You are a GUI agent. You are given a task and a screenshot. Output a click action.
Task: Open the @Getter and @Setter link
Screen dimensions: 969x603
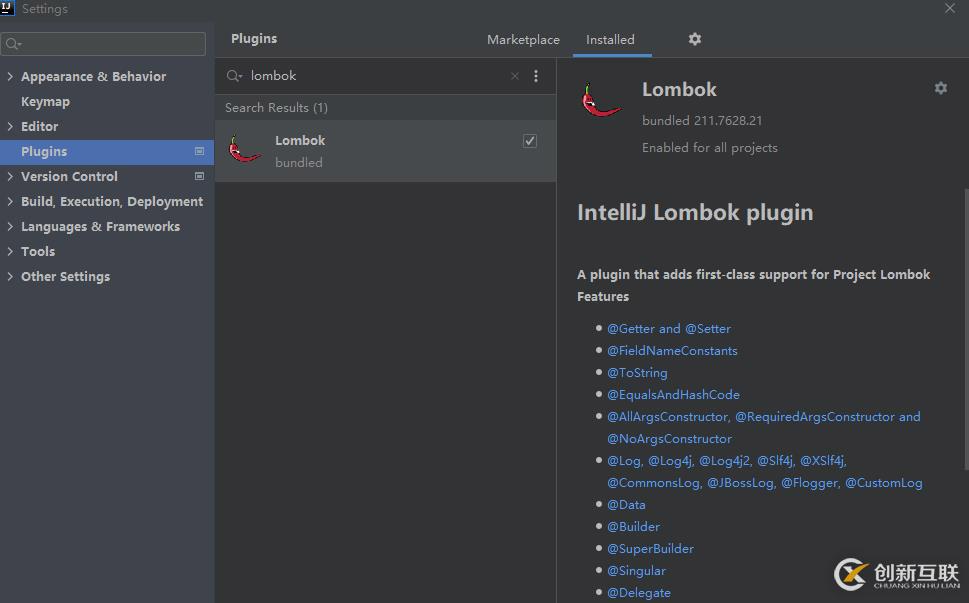coord(669,329)
